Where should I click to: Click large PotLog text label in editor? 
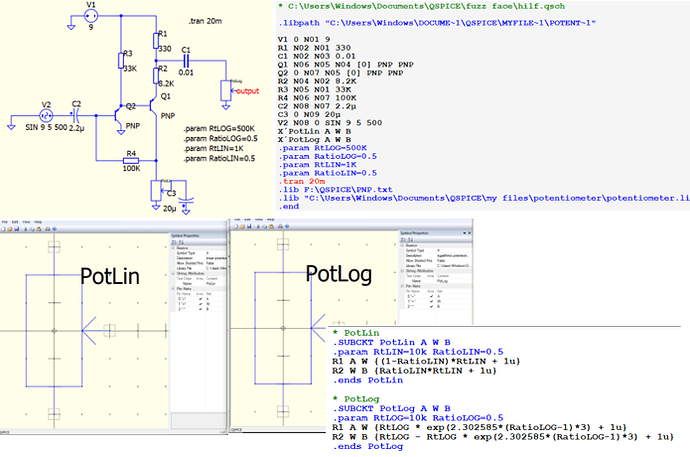click(339, 274)
